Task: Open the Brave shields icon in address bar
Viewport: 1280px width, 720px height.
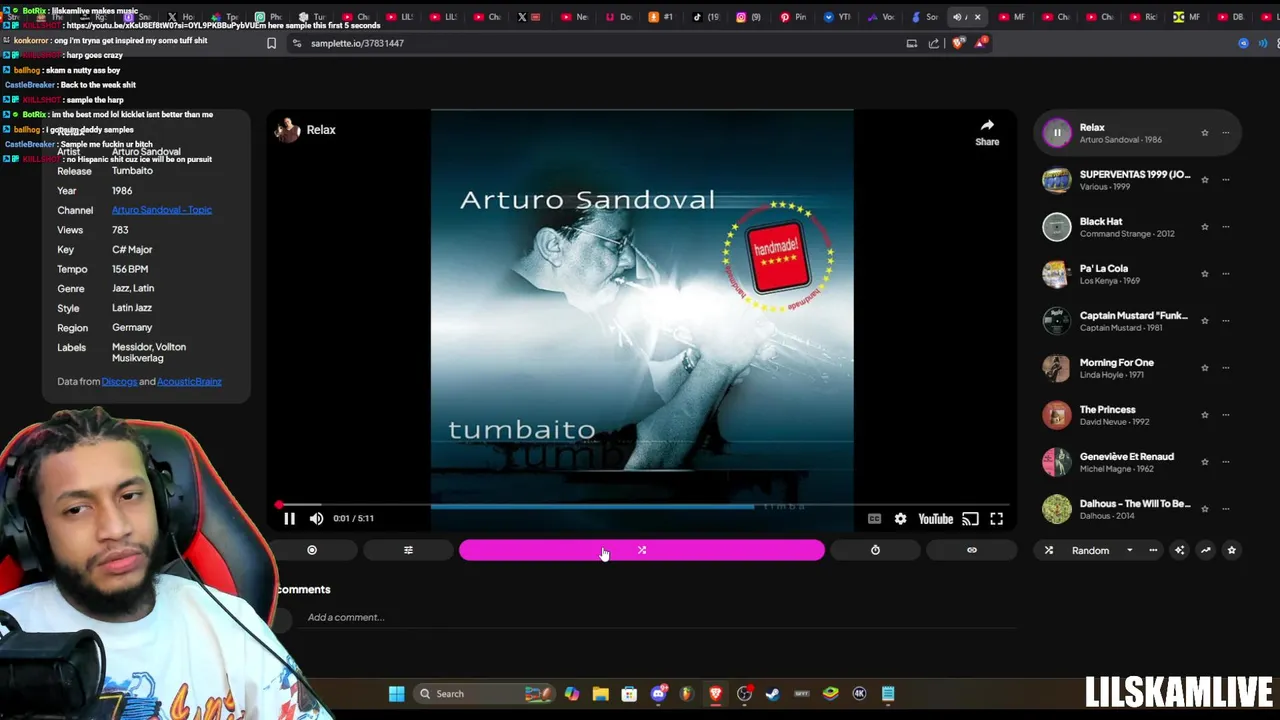Action: (x=958, y=43)
